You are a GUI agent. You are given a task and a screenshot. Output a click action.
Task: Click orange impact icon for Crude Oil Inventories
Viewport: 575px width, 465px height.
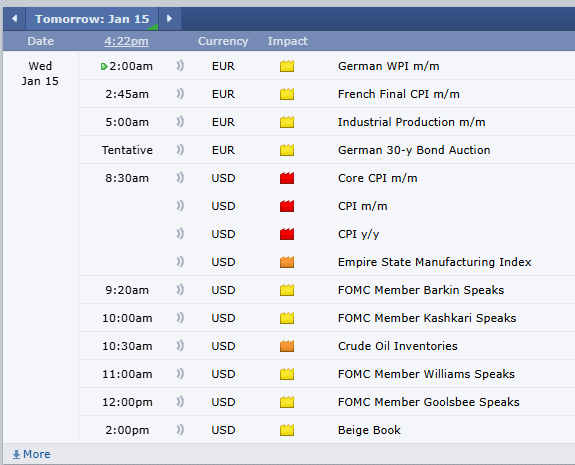[x=287, y=346]
